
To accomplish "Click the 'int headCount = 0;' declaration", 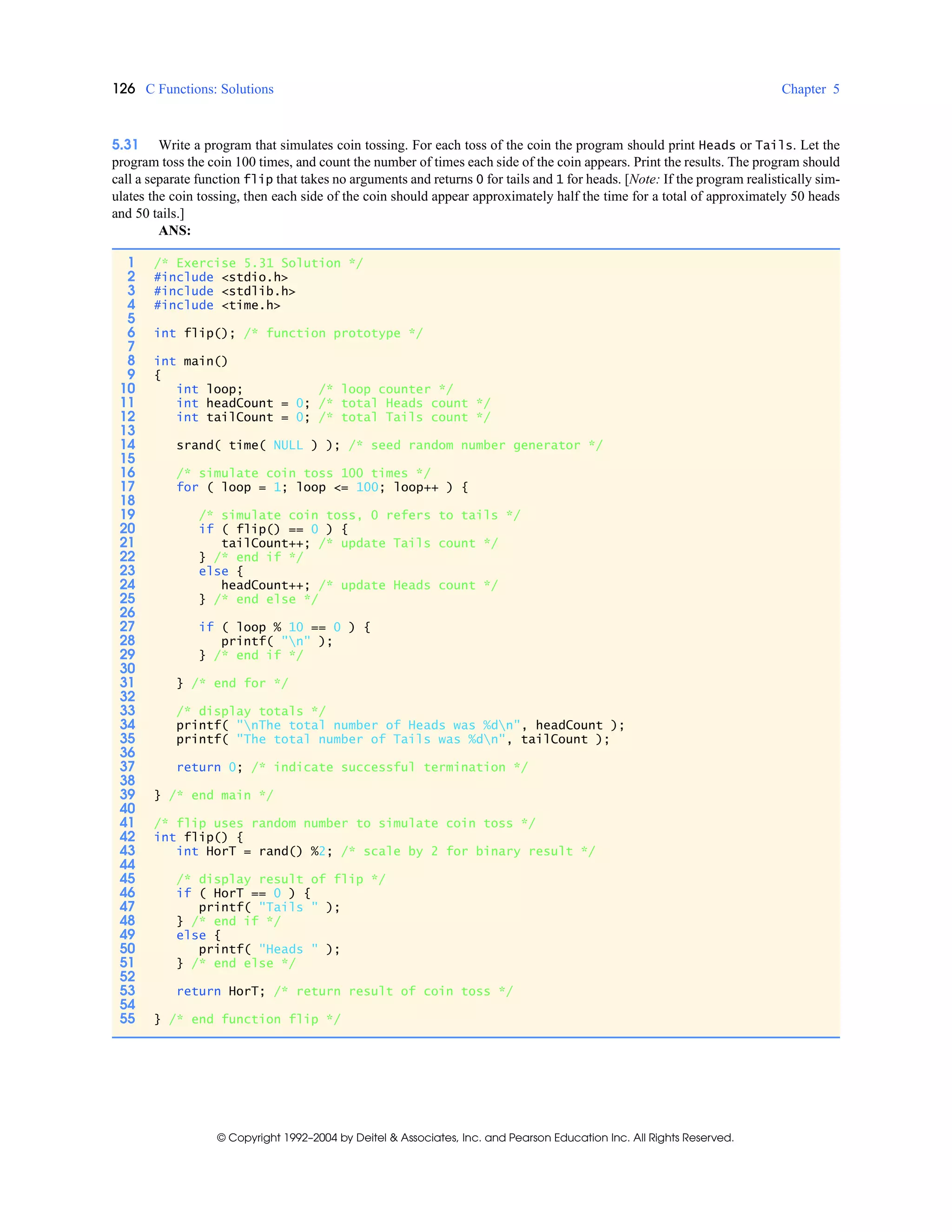I will click(x=243, y=404).
